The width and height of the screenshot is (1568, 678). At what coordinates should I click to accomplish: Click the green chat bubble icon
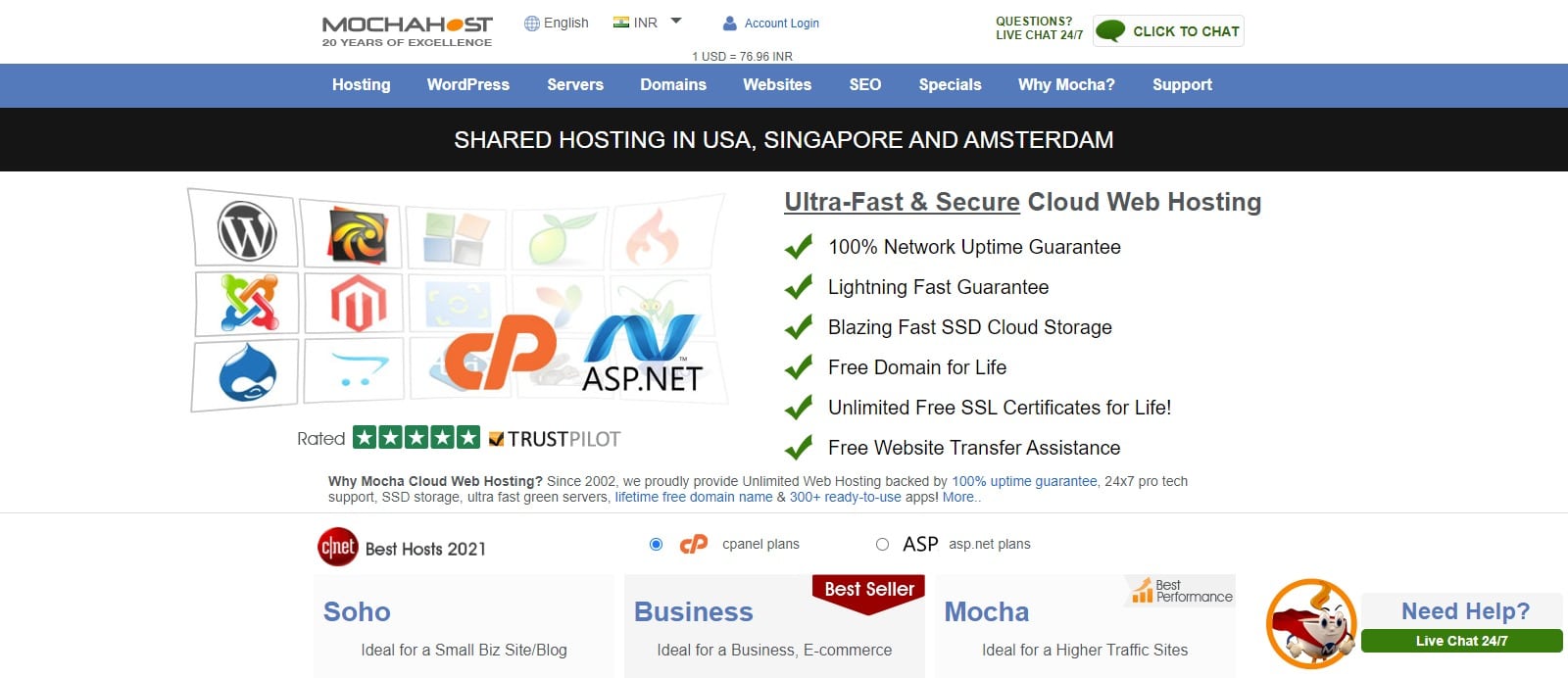[1110, 31]
